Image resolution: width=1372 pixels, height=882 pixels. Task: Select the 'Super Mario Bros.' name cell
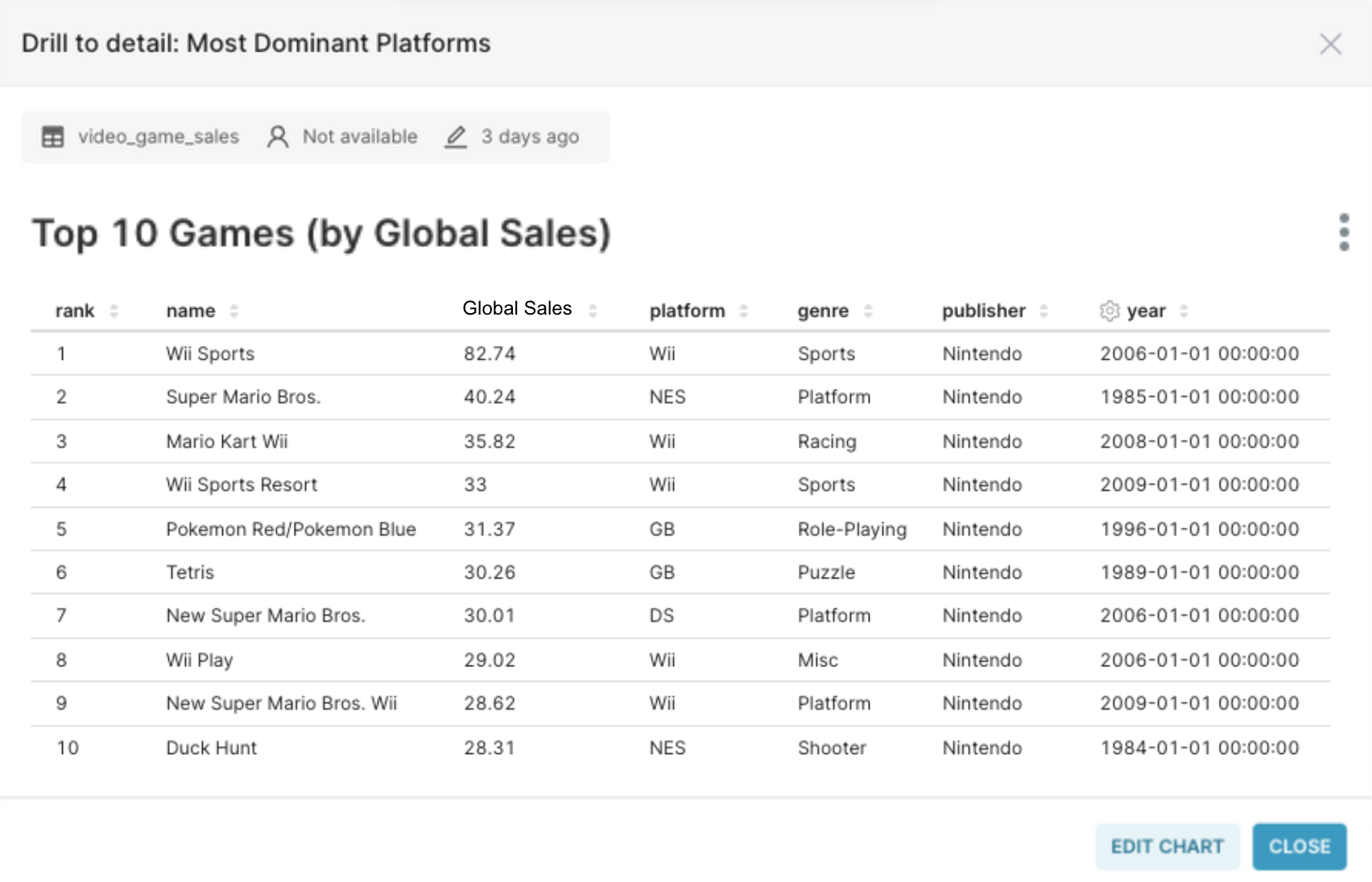[243, 397]
